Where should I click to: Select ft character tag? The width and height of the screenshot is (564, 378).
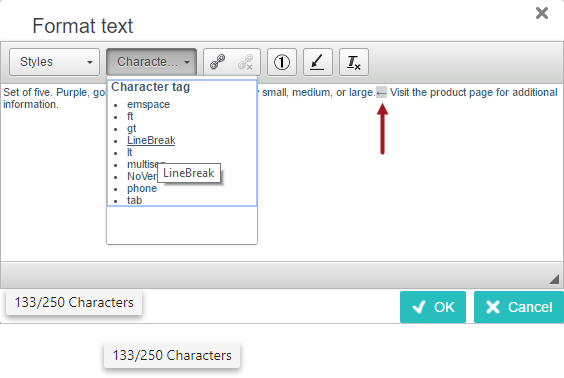(x=130, y=116)
